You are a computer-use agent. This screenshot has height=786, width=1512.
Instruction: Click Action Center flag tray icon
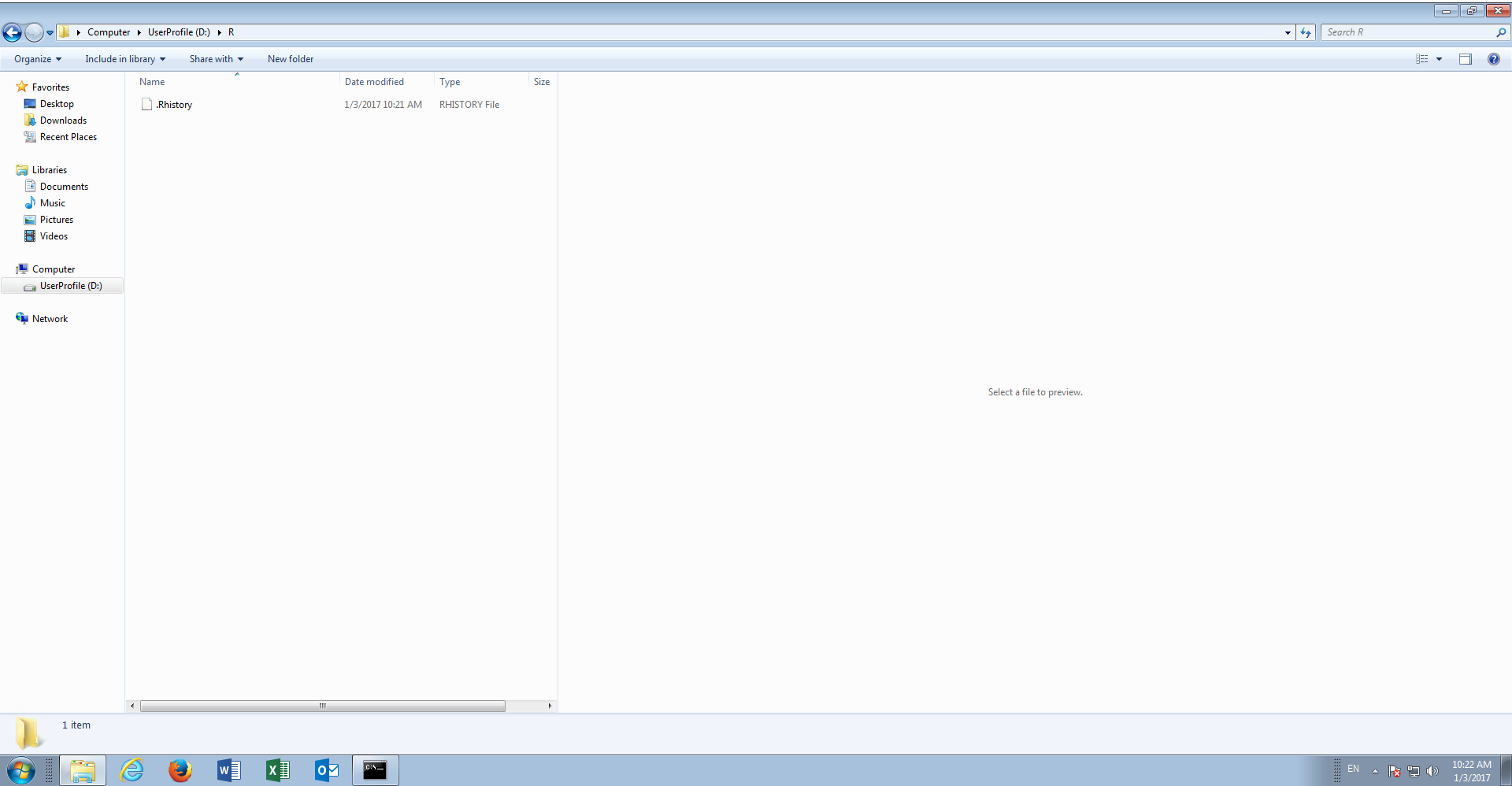(1395, 771)
